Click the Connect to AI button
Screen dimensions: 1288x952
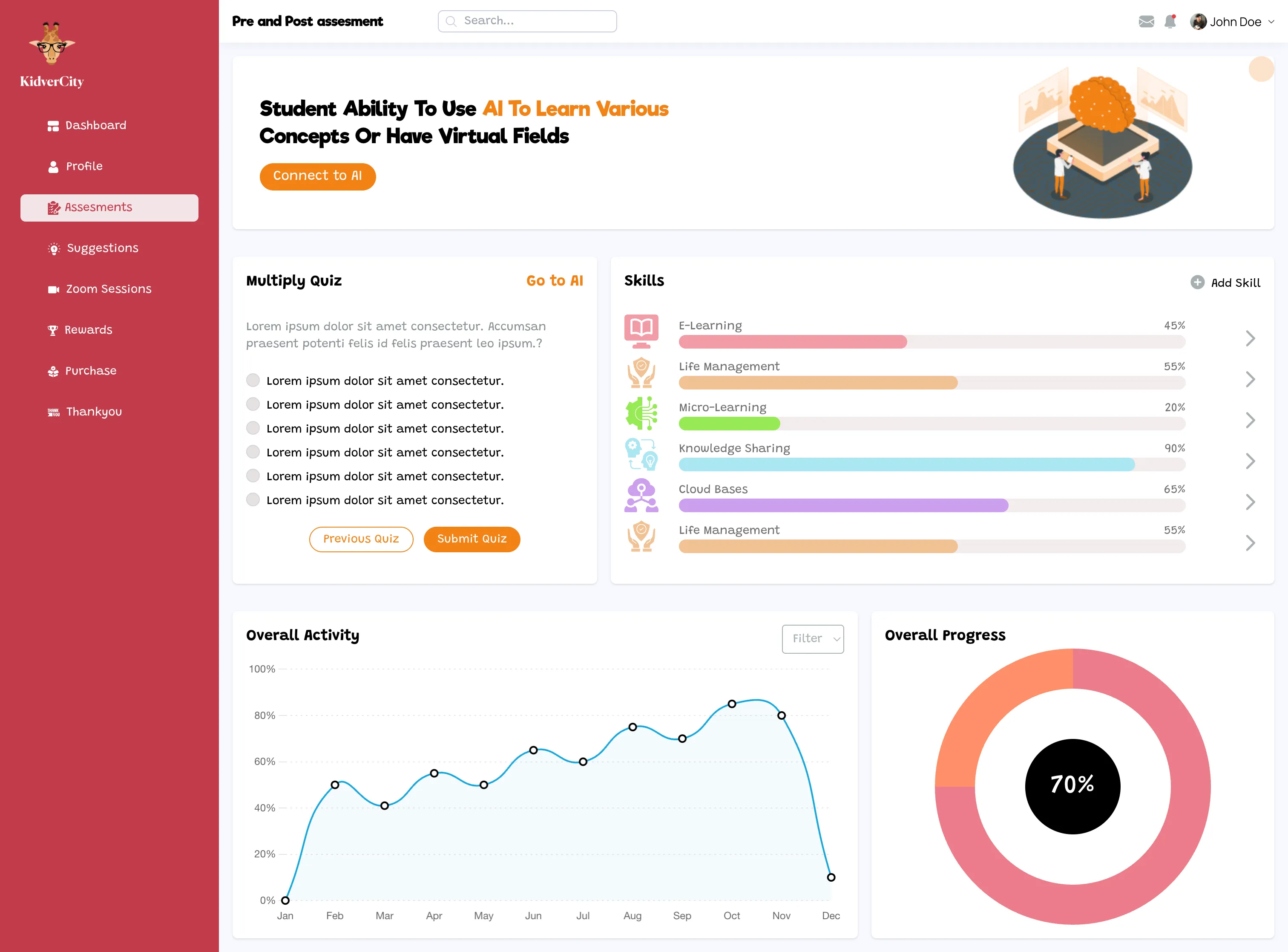(317, 176)
